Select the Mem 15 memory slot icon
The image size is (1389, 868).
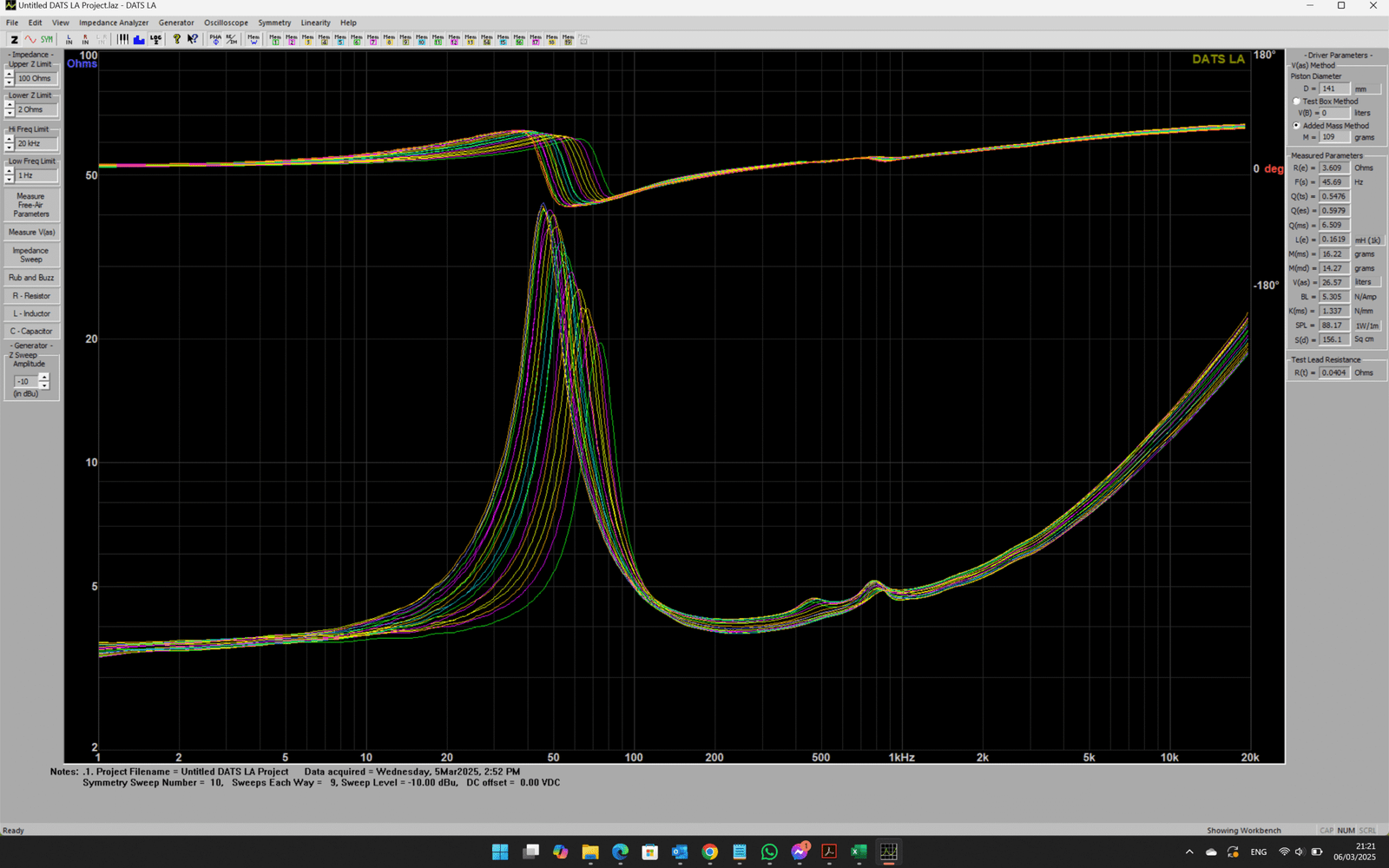(503, 39)
